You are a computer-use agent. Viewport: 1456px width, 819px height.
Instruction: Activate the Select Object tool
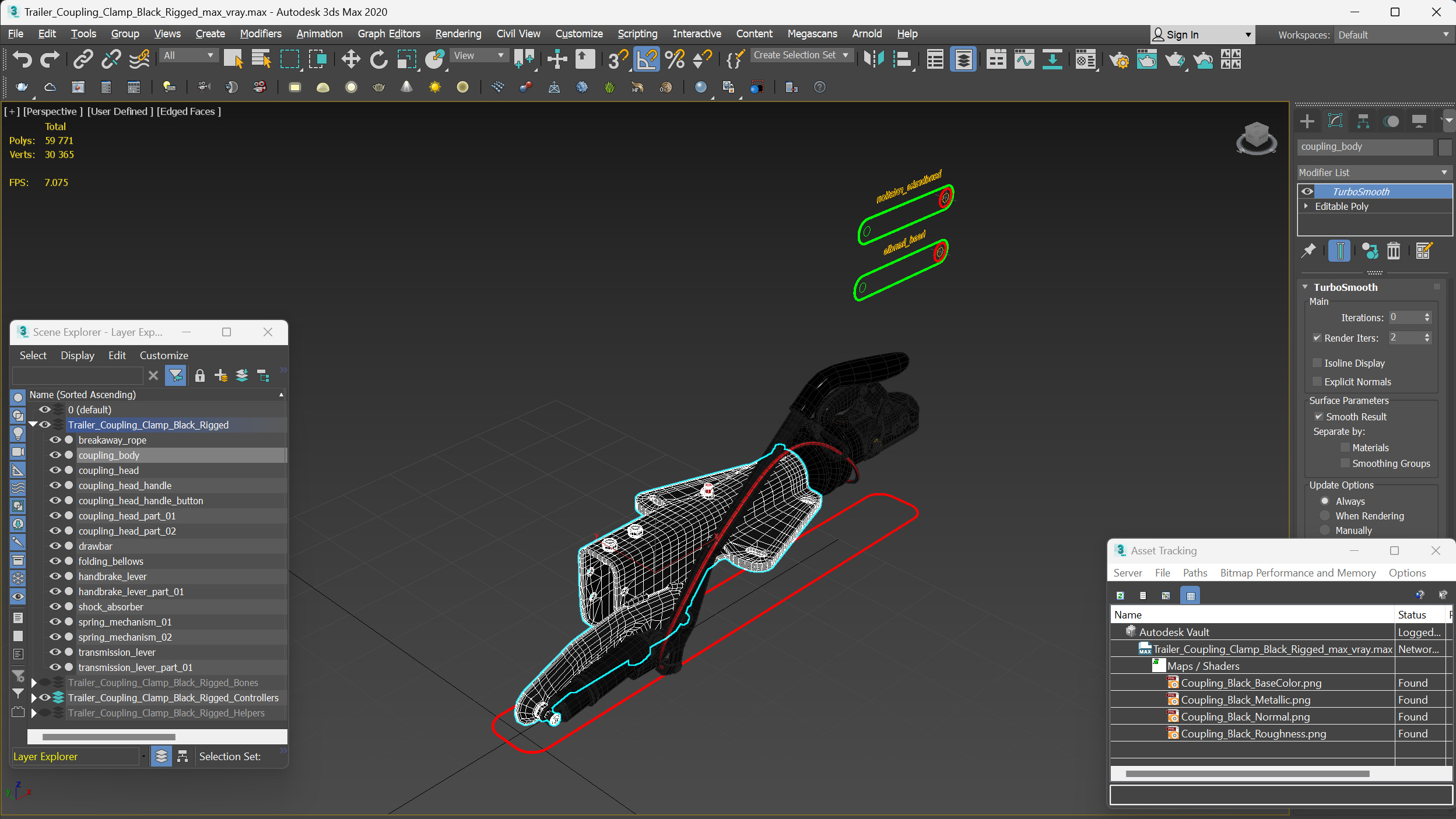tap(233, 59)
